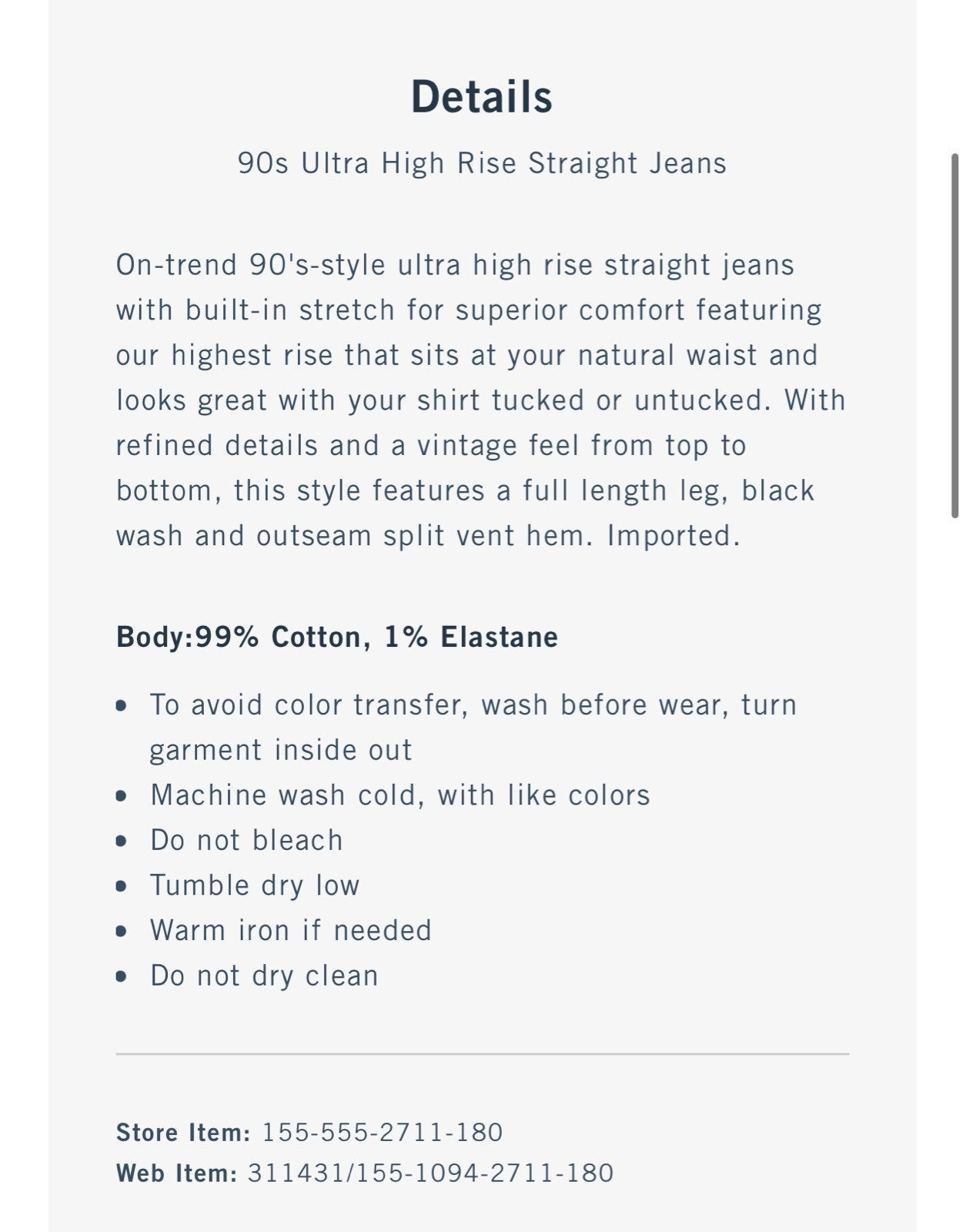The image size is (966, 1232).
Task: Click the store item number 155-555-2711-180
Action: point(383,1132)
